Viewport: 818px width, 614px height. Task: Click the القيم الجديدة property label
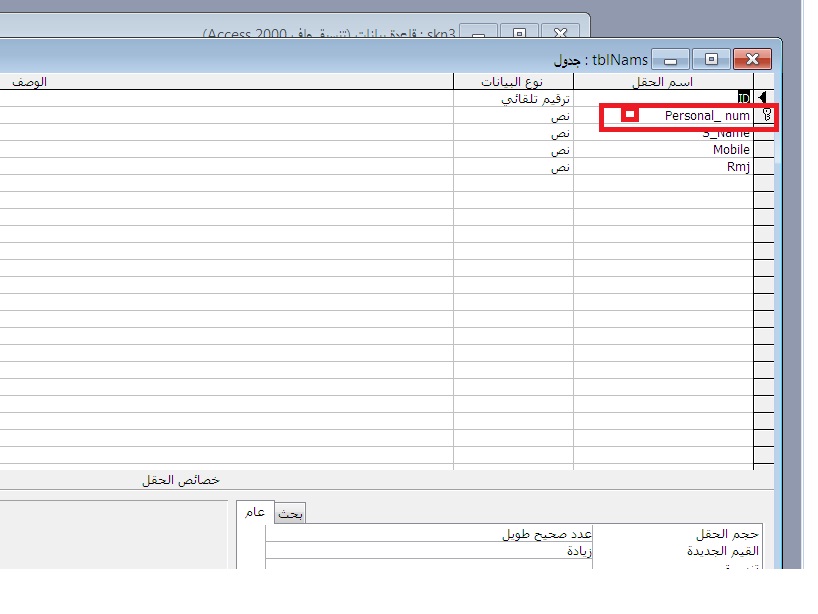[723, 550]
